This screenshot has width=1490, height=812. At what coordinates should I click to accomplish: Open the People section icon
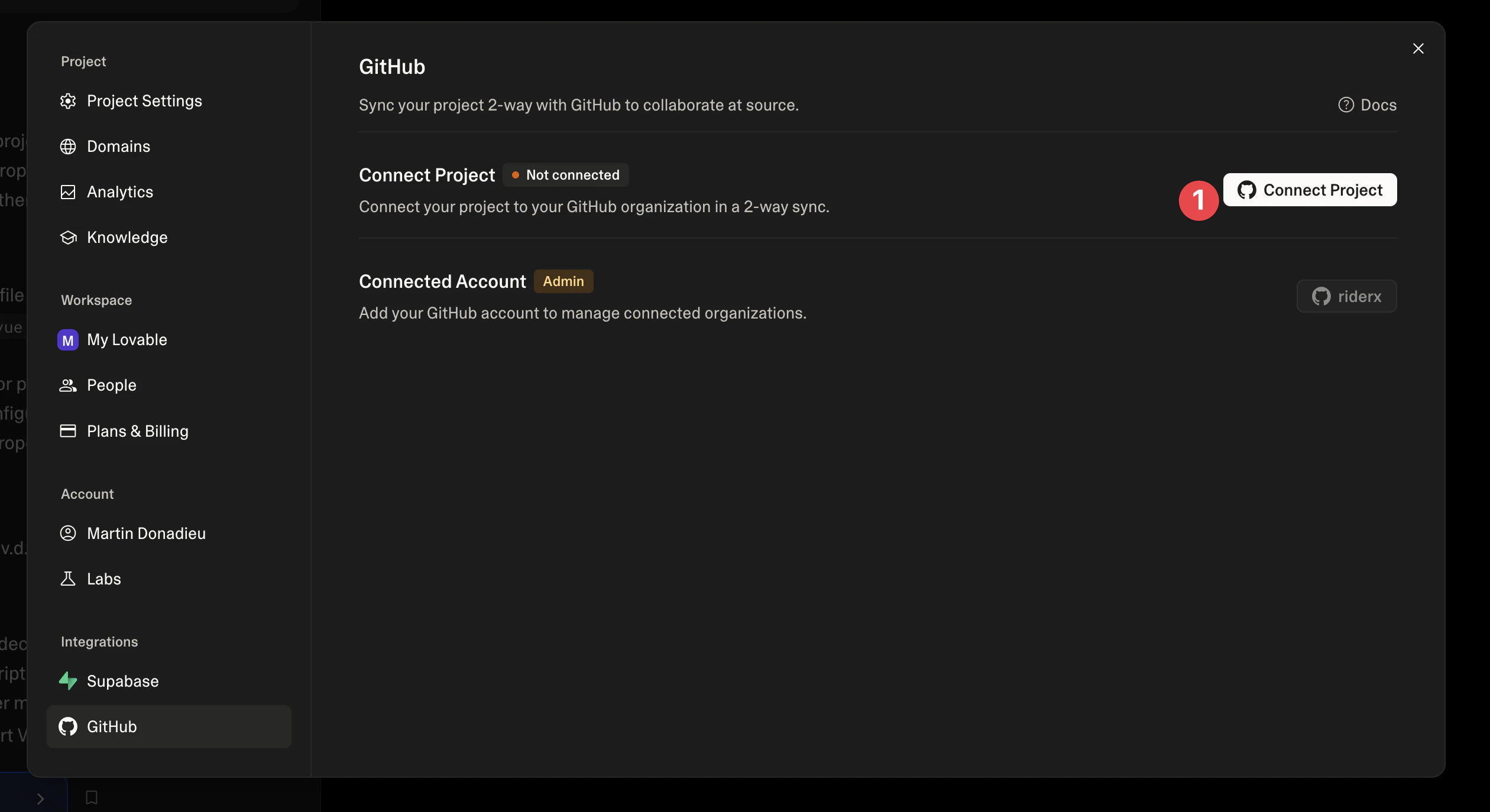click(68, 385)
